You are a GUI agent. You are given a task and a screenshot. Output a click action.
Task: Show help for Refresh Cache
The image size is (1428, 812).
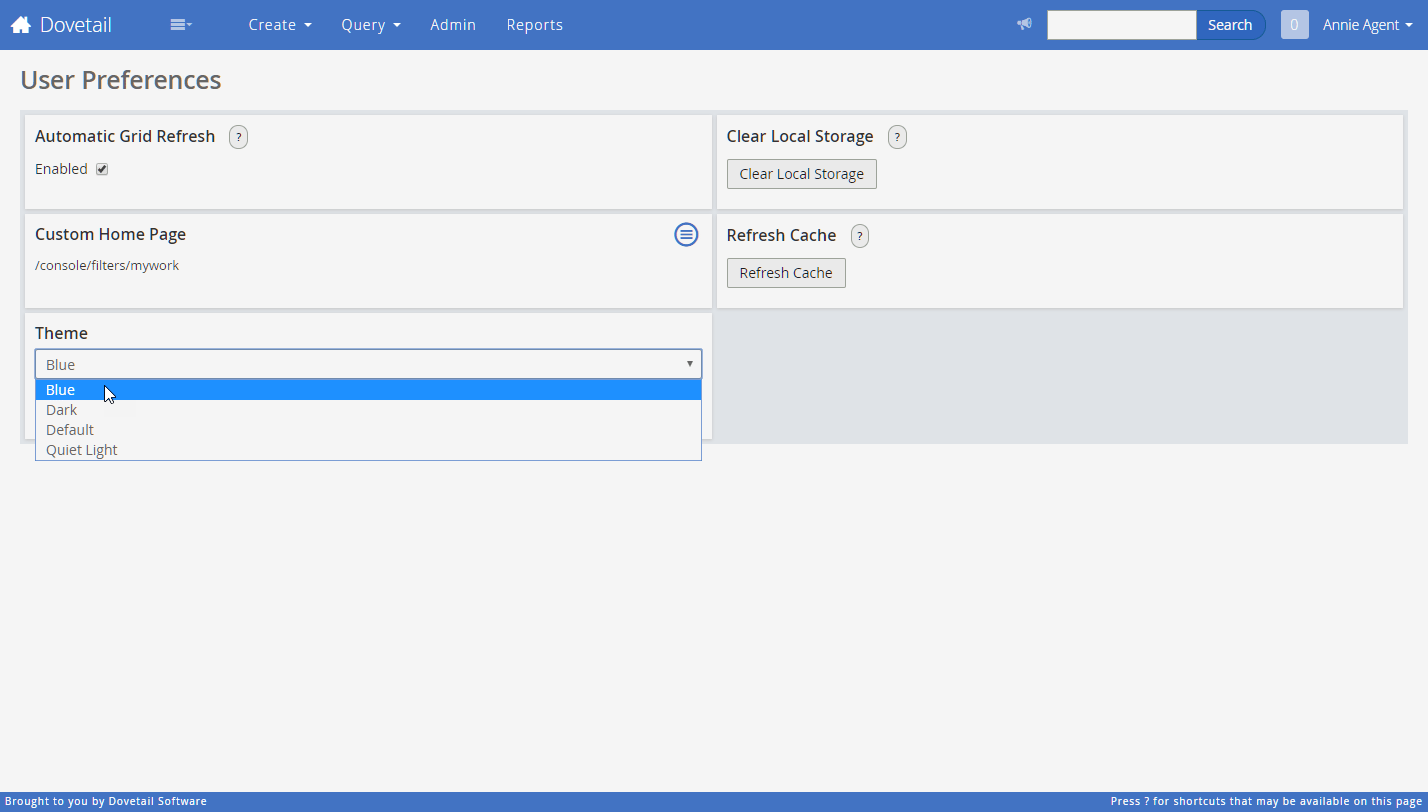pos(860,236)
